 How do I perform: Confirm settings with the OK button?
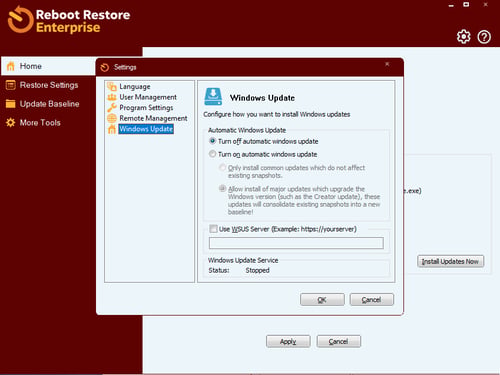pyautogui.click(x=322, y=300)
